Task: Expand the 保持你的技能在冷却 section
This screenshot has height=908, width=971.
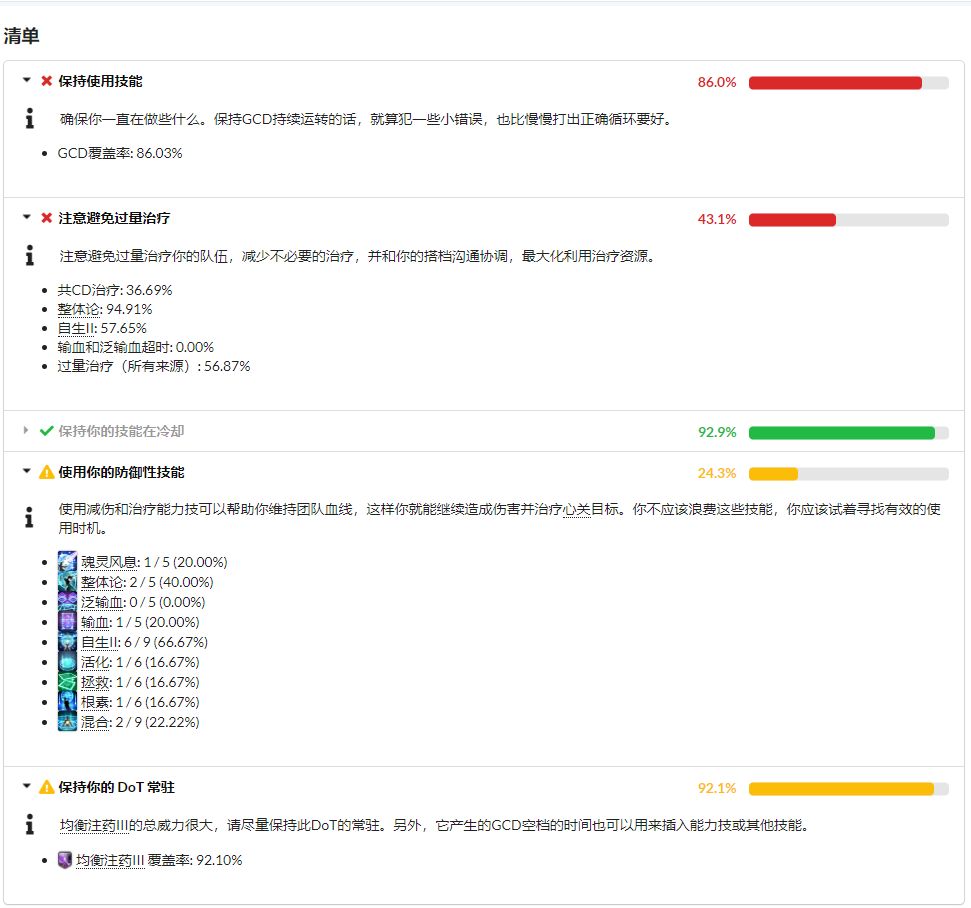Action: pos(24,432)
